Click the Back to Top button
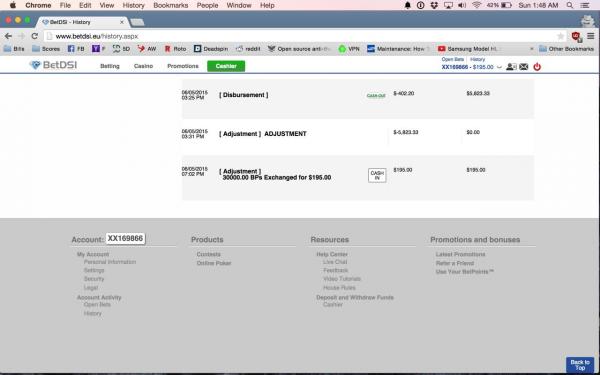The height and width of the screenshot is (375, 600). 580,365
